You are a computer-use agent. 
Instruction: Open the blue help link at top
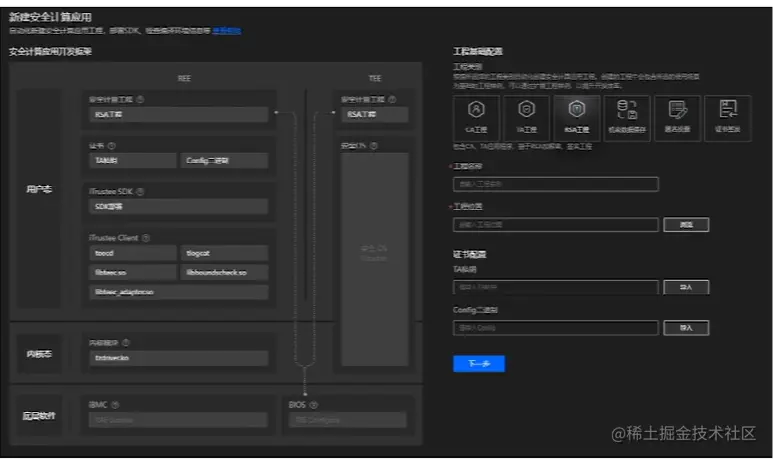(x=227, y=31)
